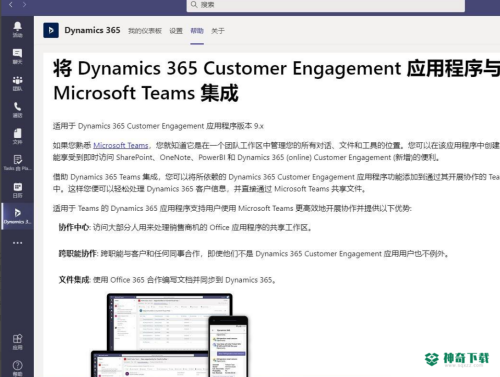This screenshot has height=377, width=500.
Task: Switch to the 设置 tab
Action: 176,31
